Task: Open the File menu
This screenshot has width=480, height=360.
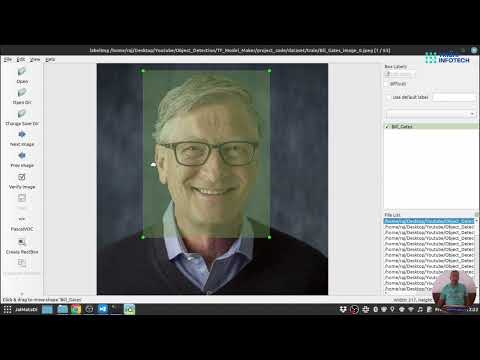Action: click(8, 59)
